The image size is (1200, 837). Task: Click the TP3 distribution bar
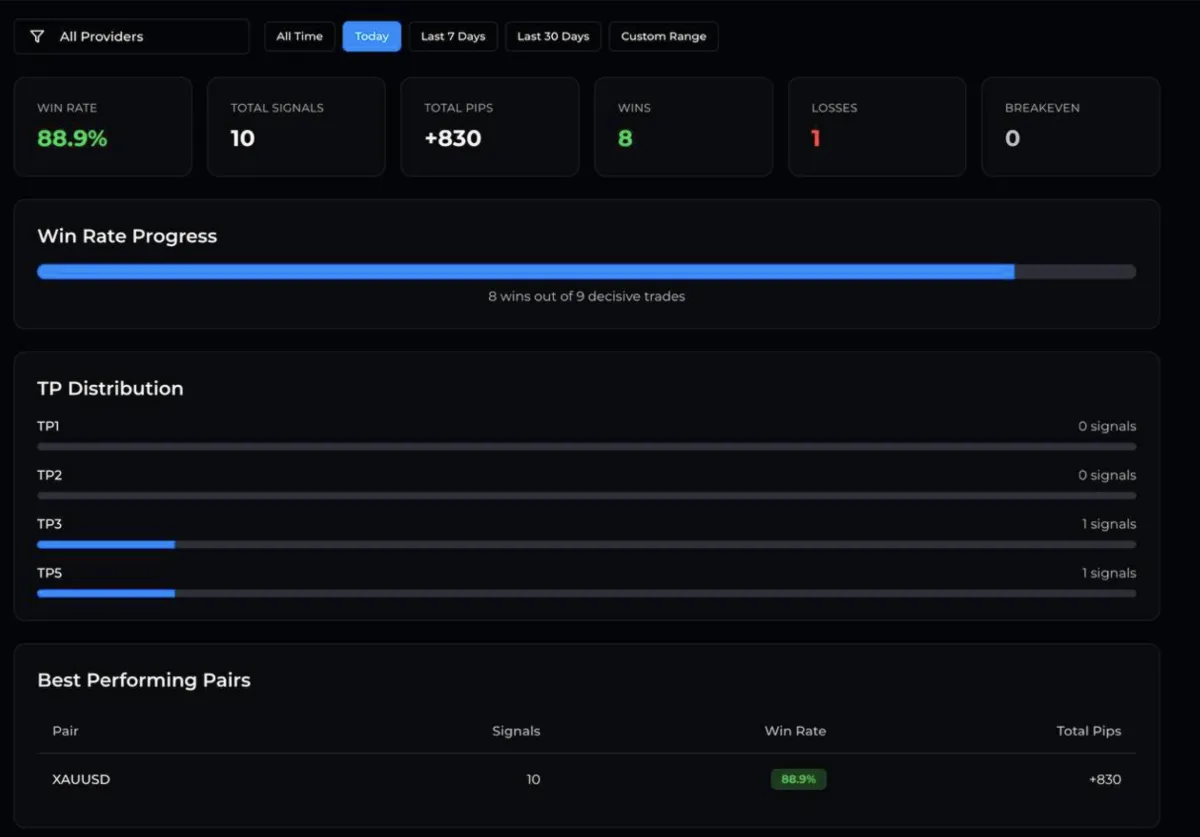586,545
